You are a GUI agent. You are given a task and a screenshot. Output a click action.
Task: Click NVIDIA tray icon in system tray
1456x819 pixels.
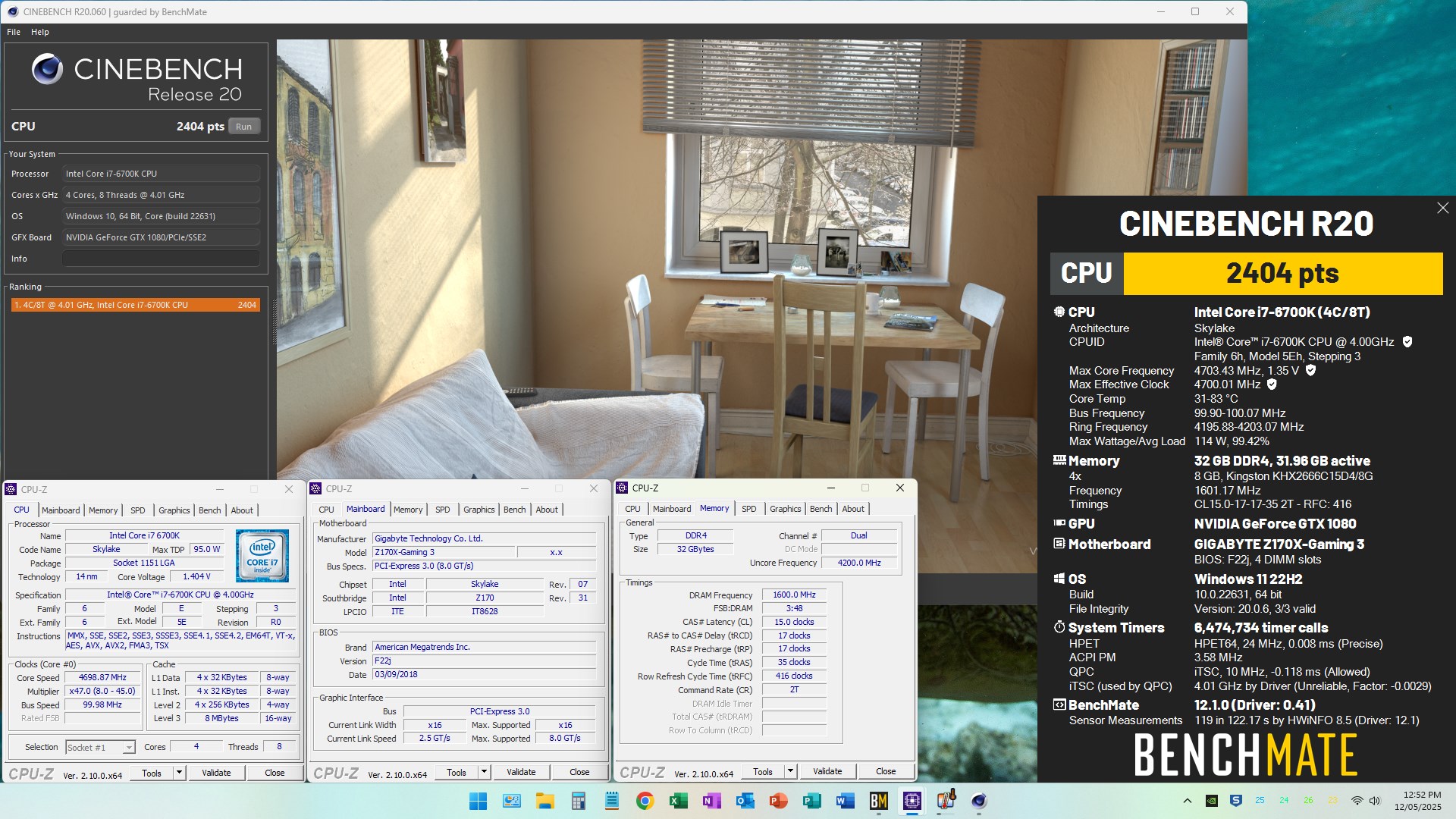tap(1212, 801)
